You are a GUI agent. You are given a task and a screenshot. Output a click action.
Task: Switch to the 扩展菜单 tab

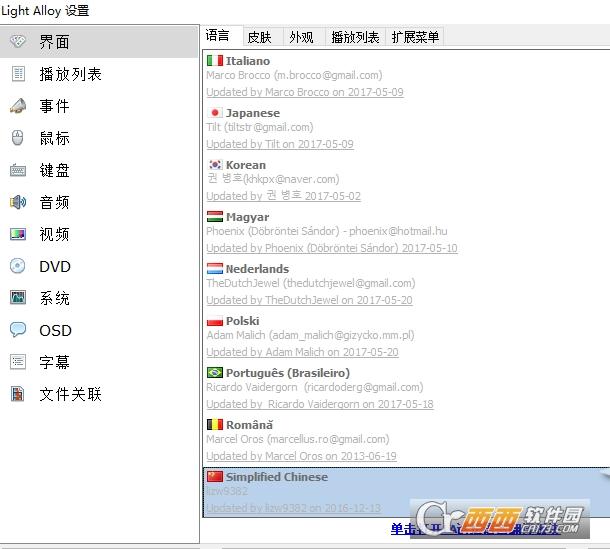[415, 37]
